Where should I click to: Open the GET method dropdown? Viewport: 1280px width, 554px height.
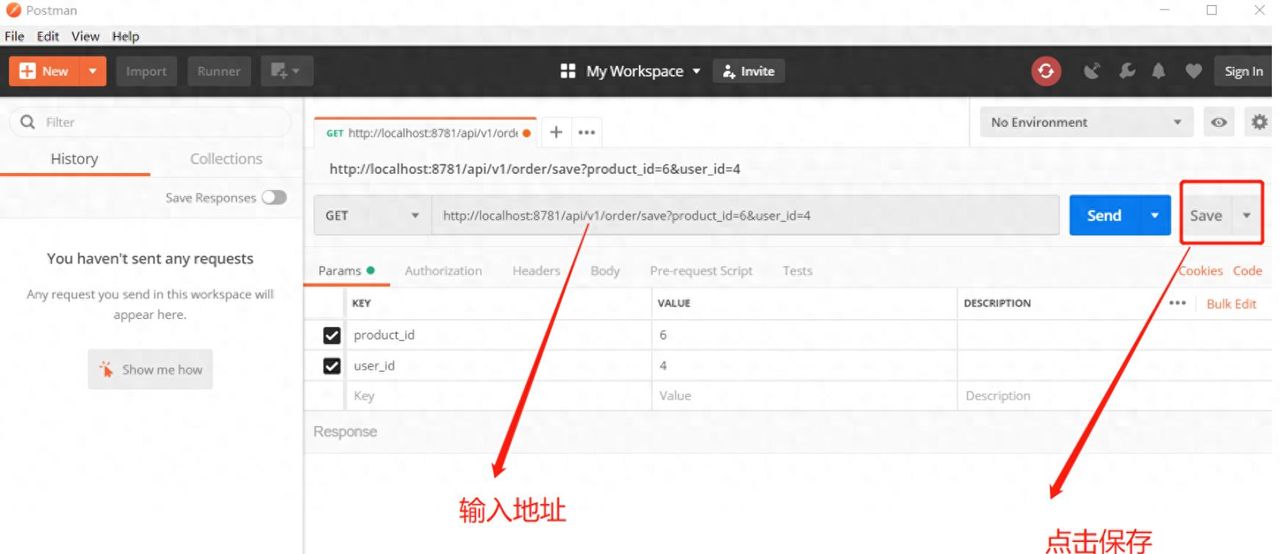tap(372, 215)
